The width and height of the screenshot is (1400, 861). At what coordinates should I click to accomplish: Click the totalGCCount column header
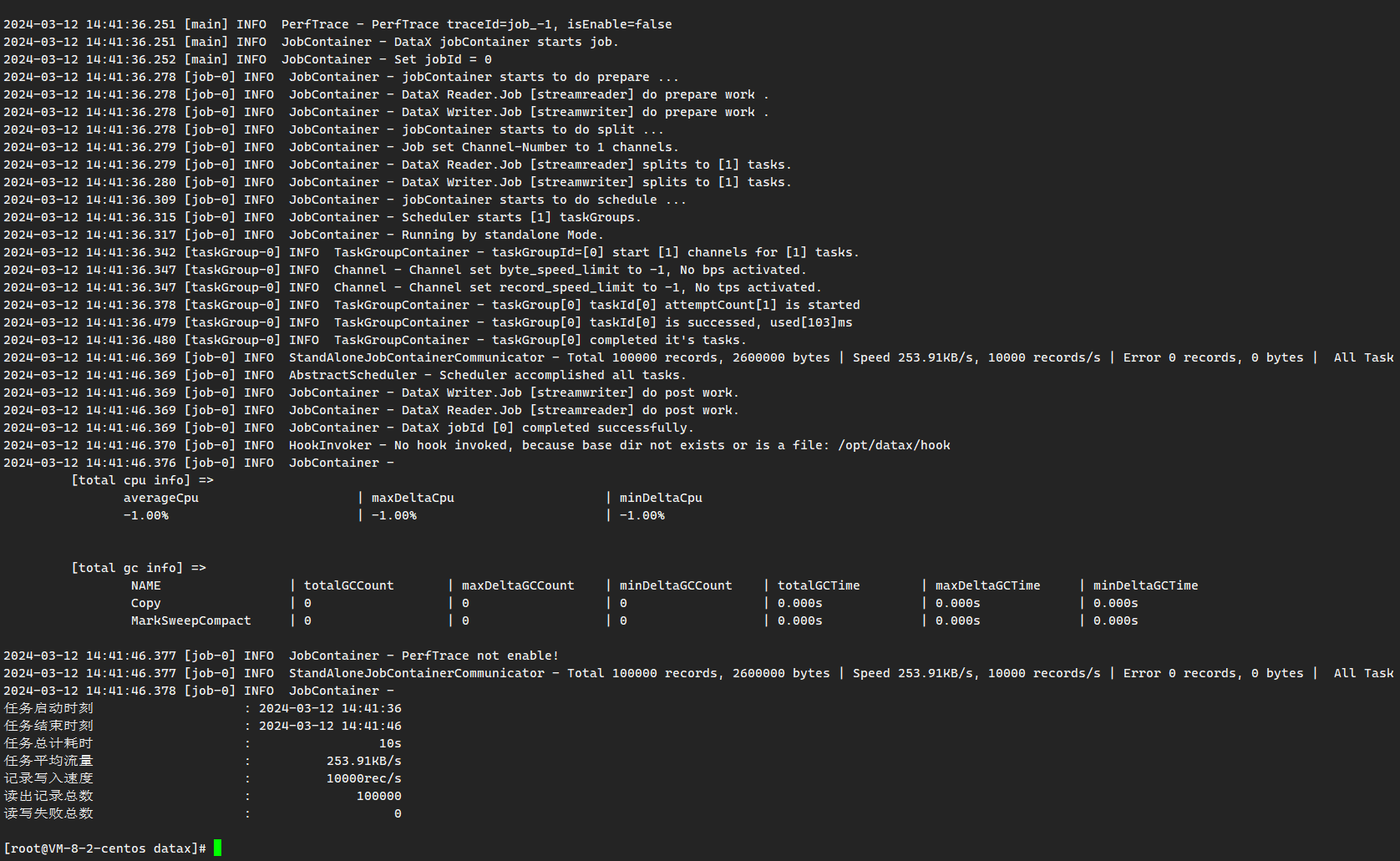pyautogui.click(x=348, y=585)
